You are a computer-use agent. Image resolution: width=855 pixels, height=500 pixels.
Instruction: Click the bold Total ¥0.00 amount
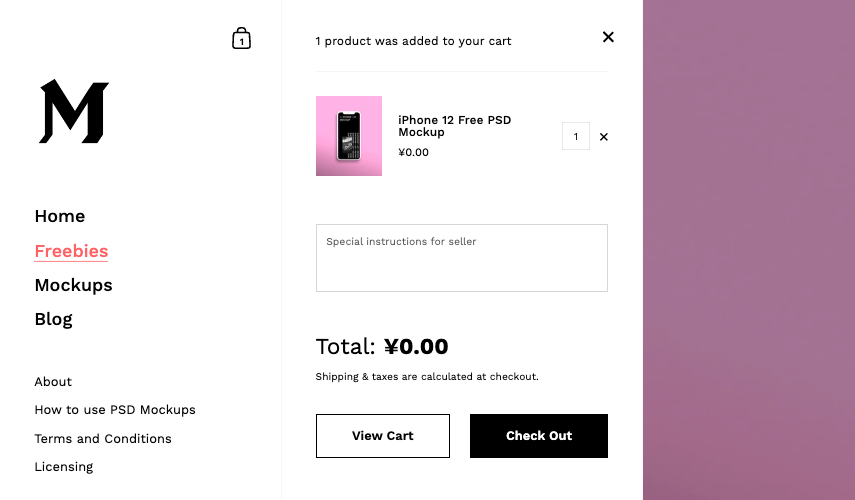click(416, 346)
